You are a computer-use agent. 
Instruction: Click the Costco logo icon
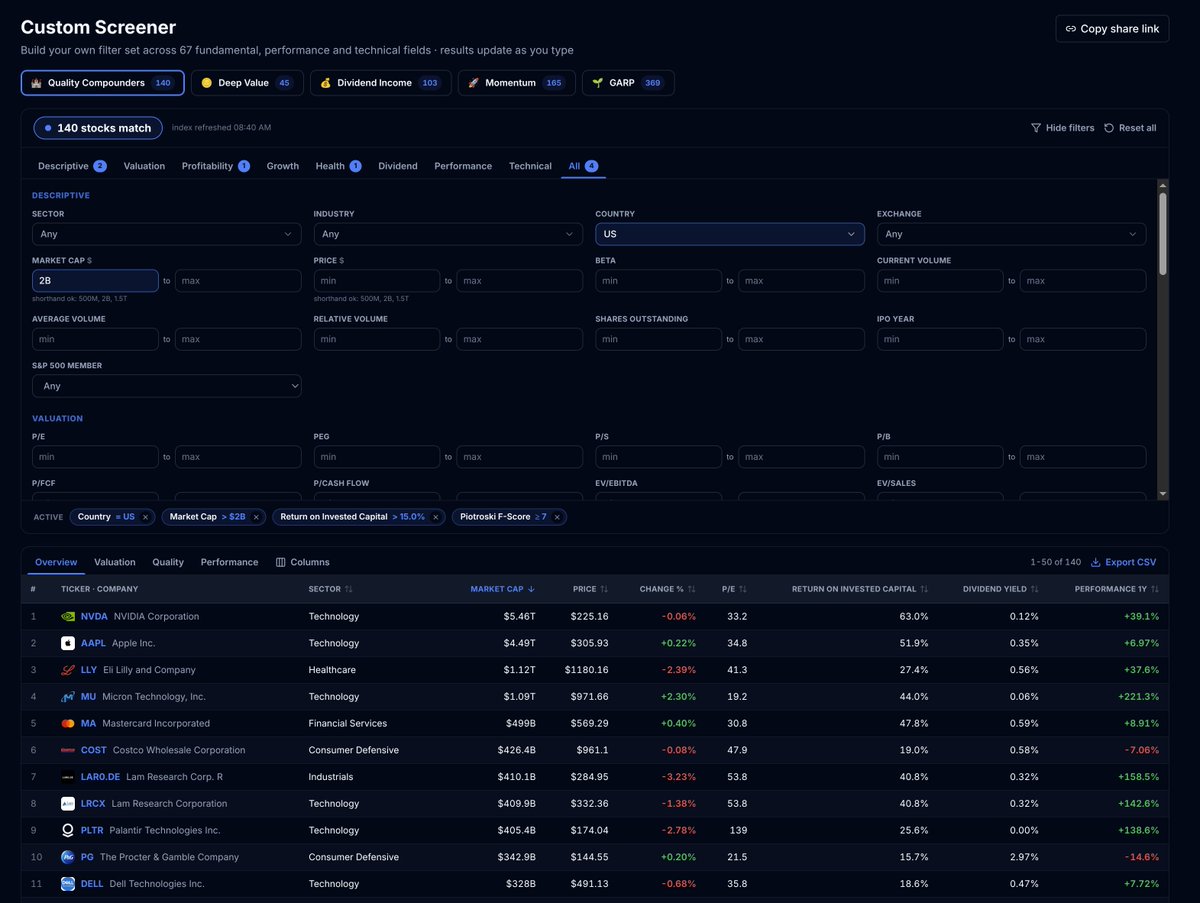[x=68, y=750]
